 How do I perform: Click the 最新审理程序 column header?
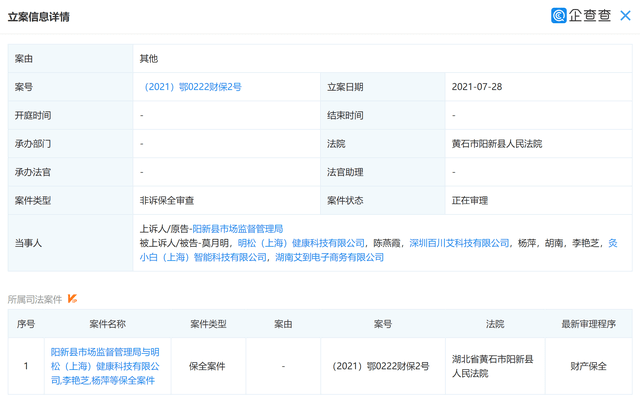pyautogui.click(x=589, y=324)
